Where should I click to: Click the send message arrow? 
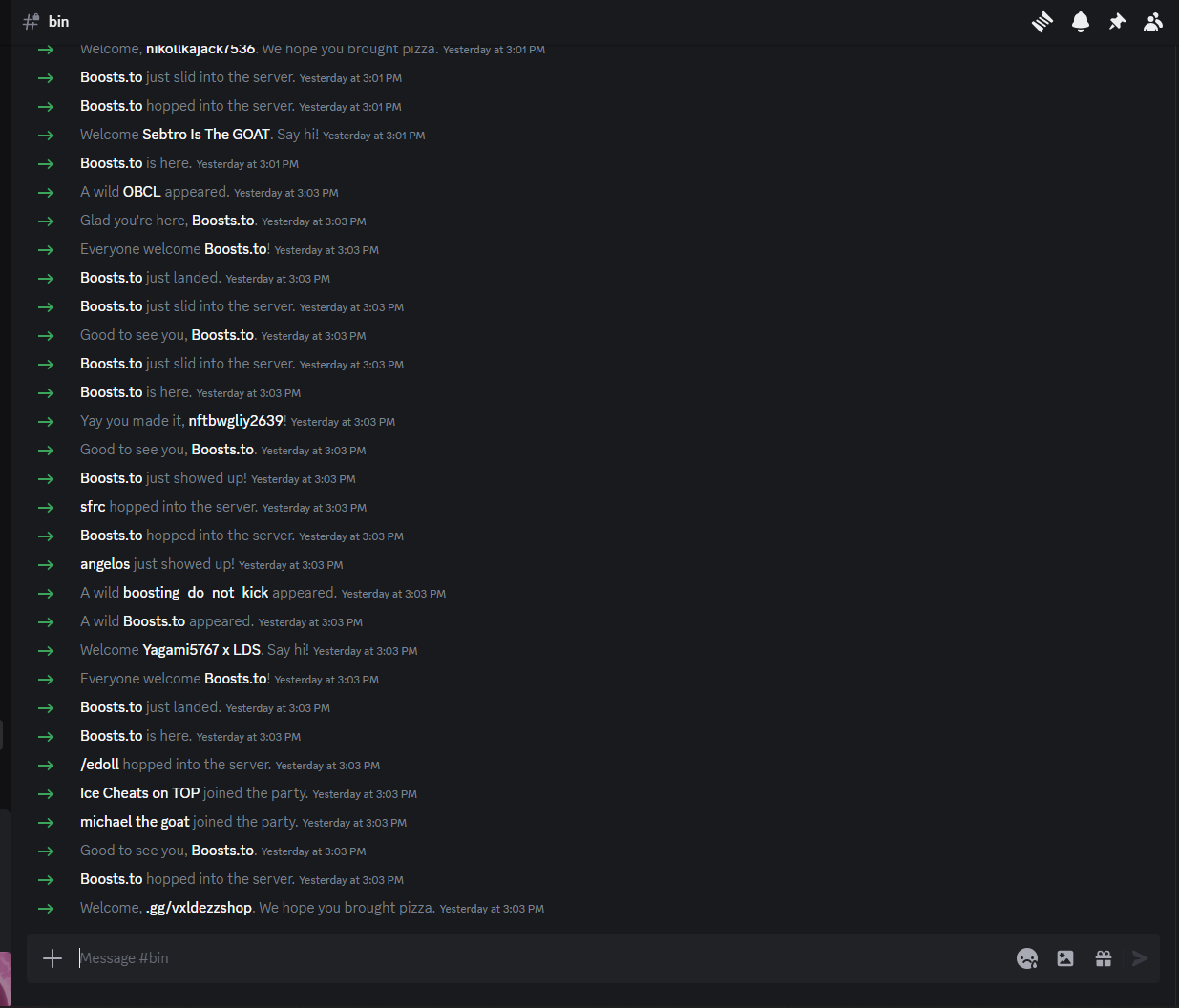point(1140,958)
